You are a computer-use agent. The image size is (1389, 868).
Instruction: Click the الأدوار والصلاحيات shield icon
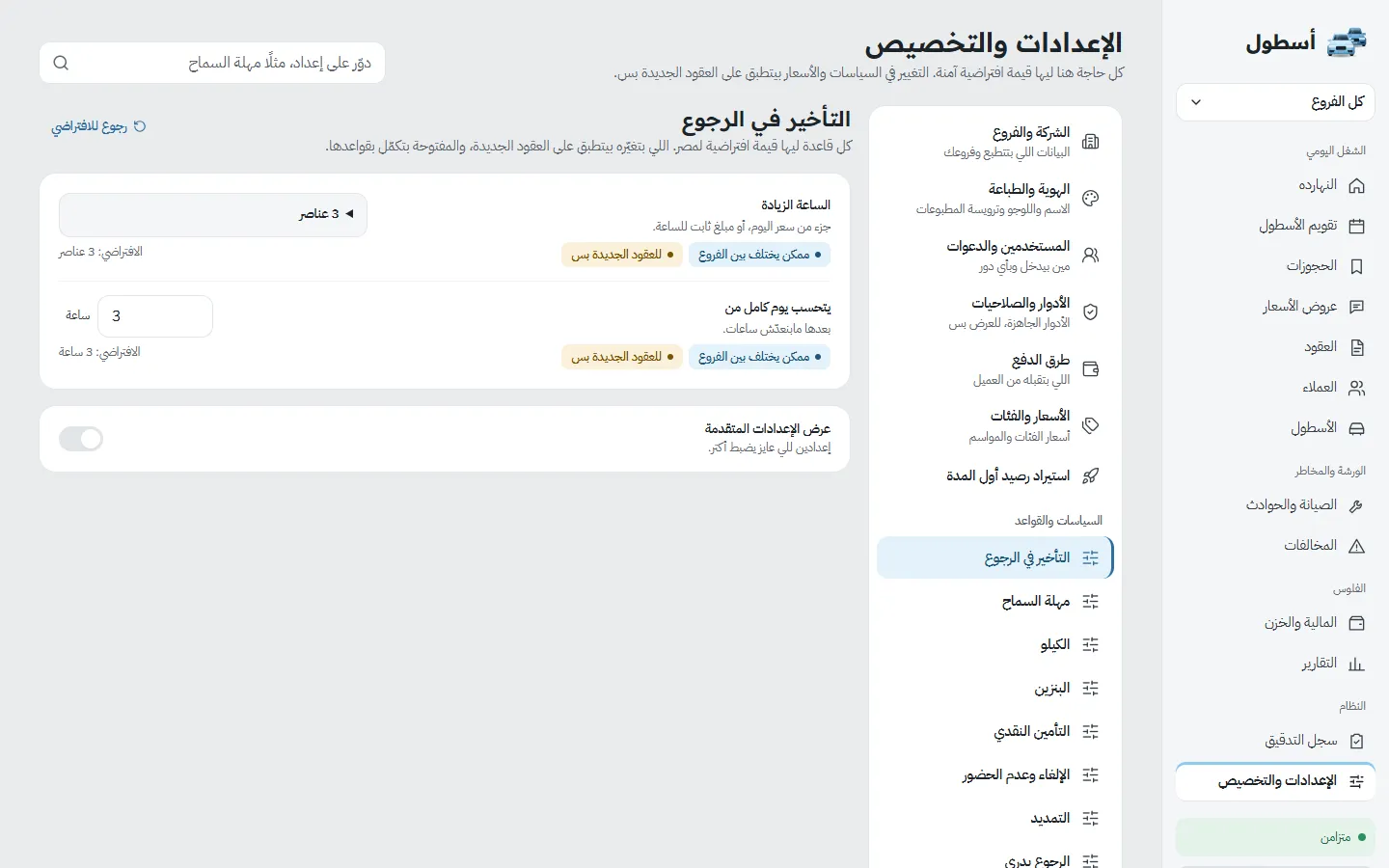[1091, 312]
